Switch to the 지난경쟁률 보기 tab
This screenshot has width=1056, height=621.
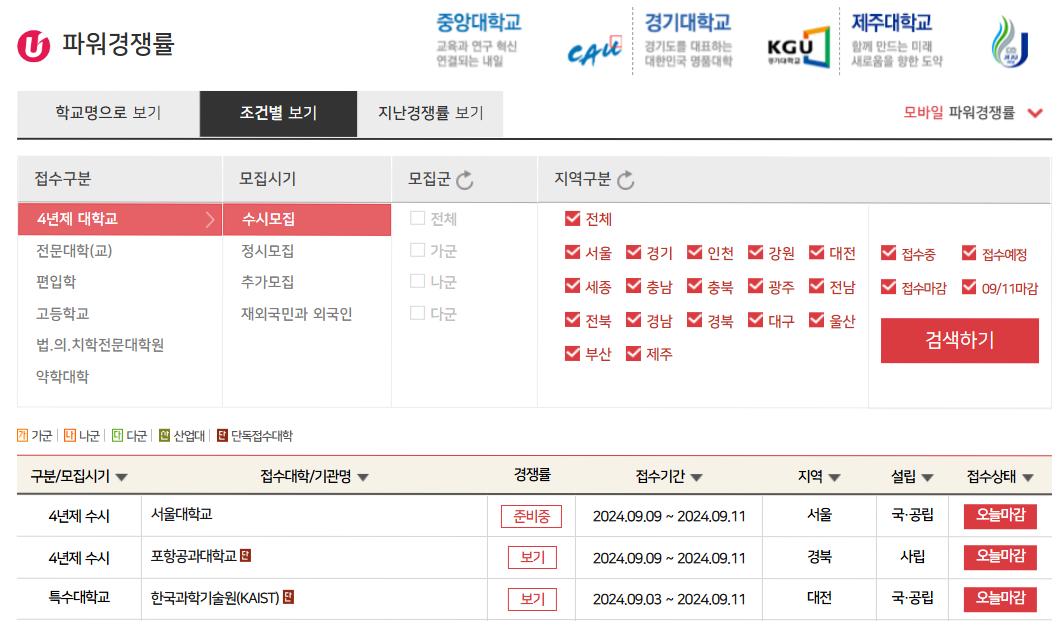coord(428,114)
